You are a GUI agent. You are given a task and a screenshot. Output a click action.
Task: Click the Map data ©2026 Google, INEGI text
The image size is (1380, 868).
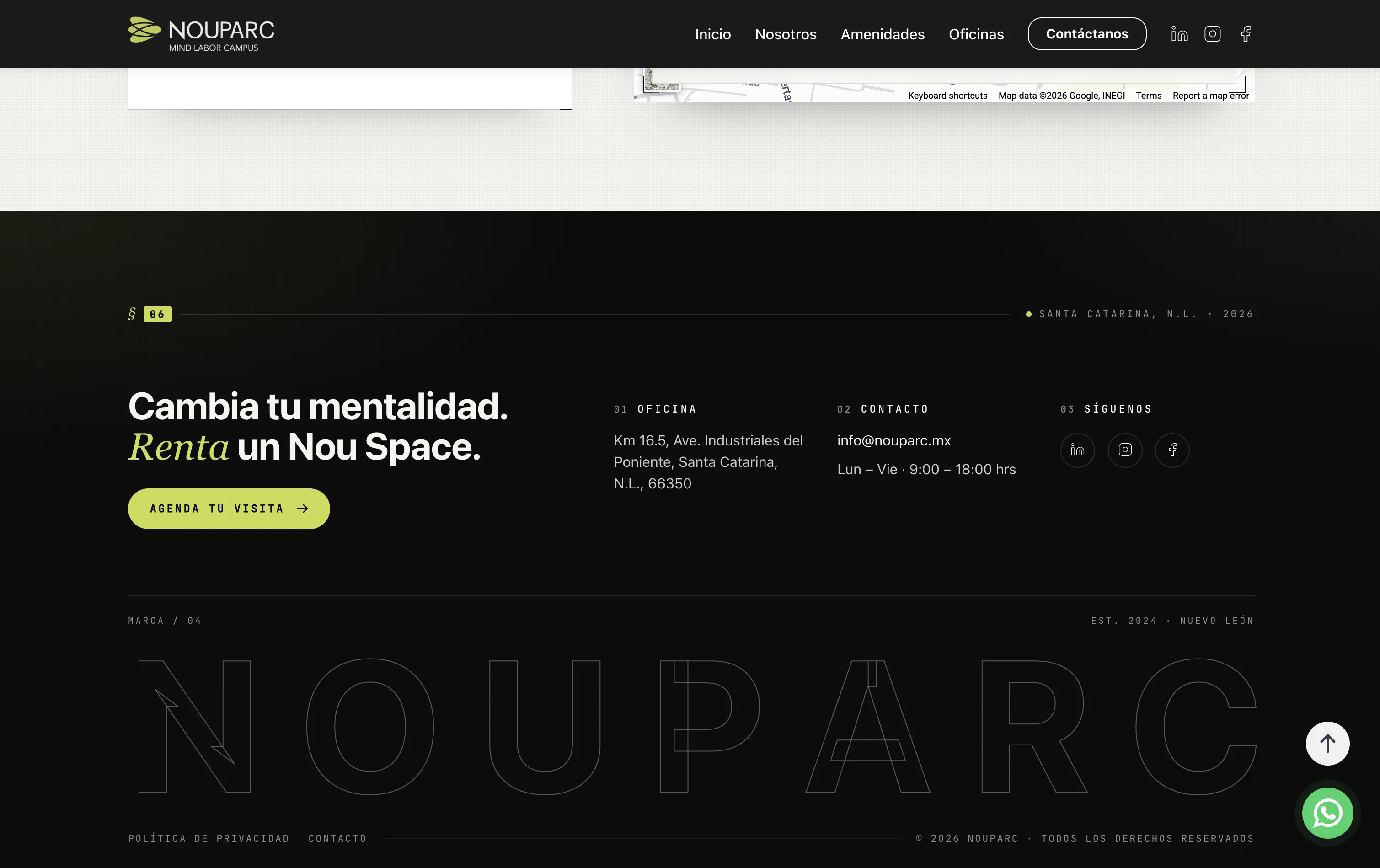tap(1061, 96)
